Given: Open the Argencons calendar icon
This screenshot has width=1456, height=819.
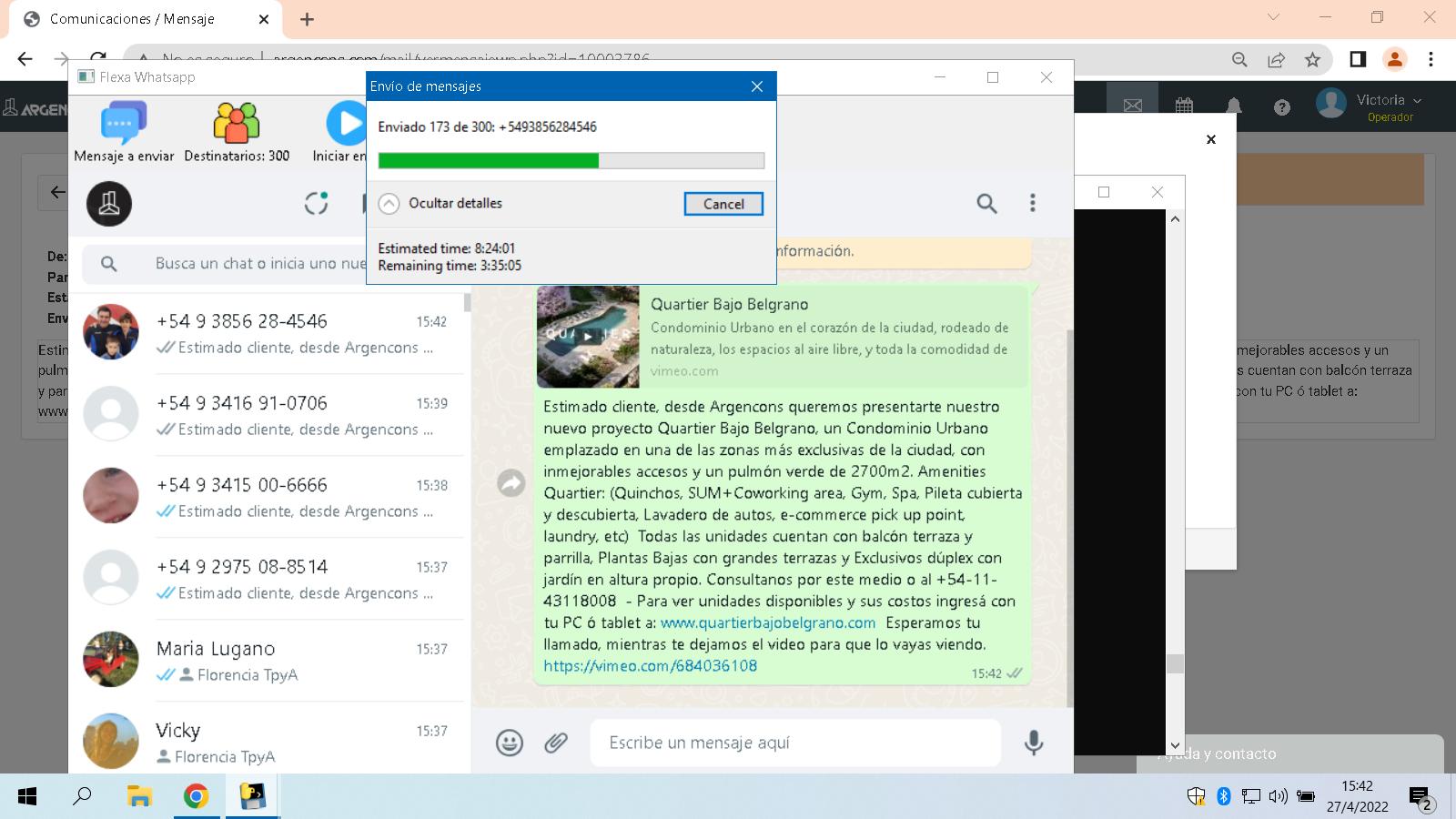Looking at the screenshot, I should 1184,106.
